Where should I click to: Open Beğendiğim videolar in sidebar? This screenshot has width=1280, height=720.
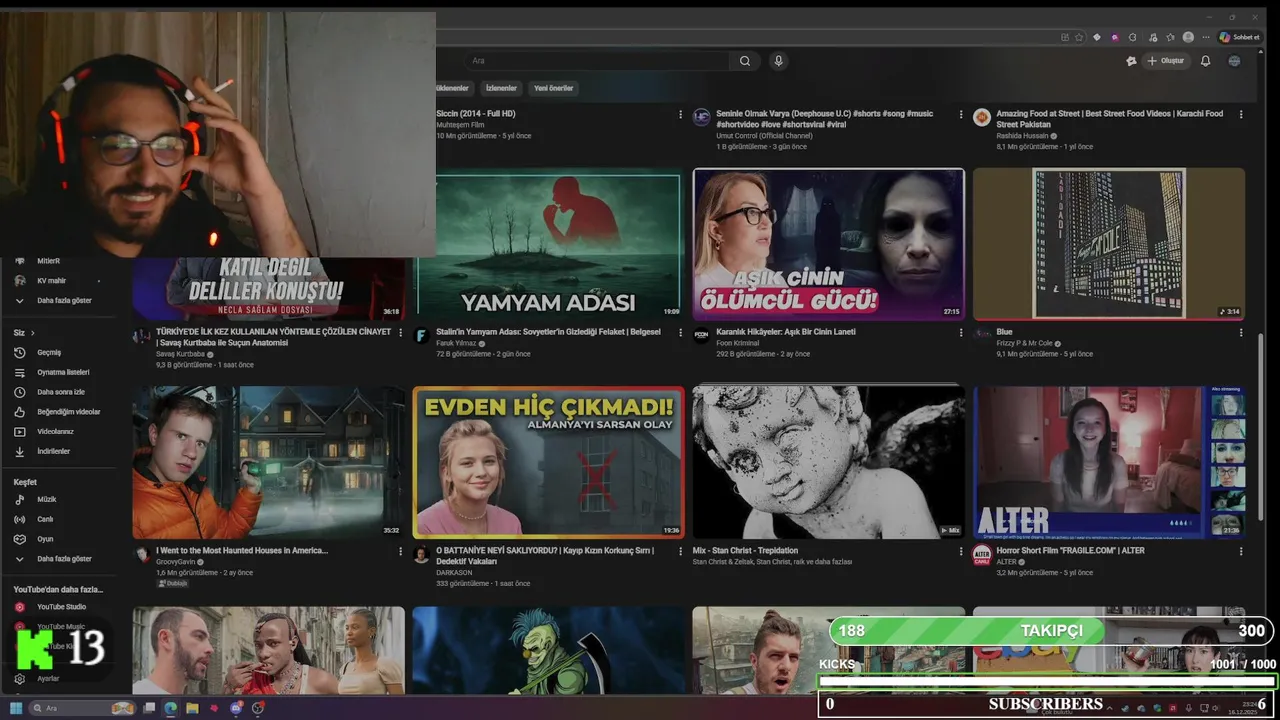(60, 412)
